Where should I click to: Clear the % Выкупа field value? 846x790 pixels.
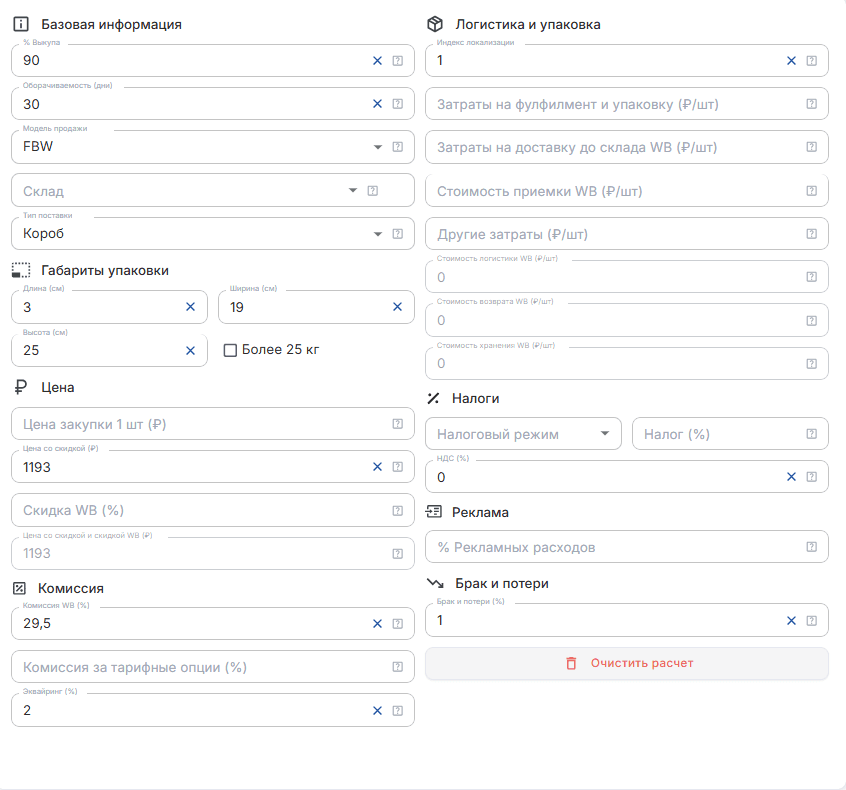coord(377,61)
